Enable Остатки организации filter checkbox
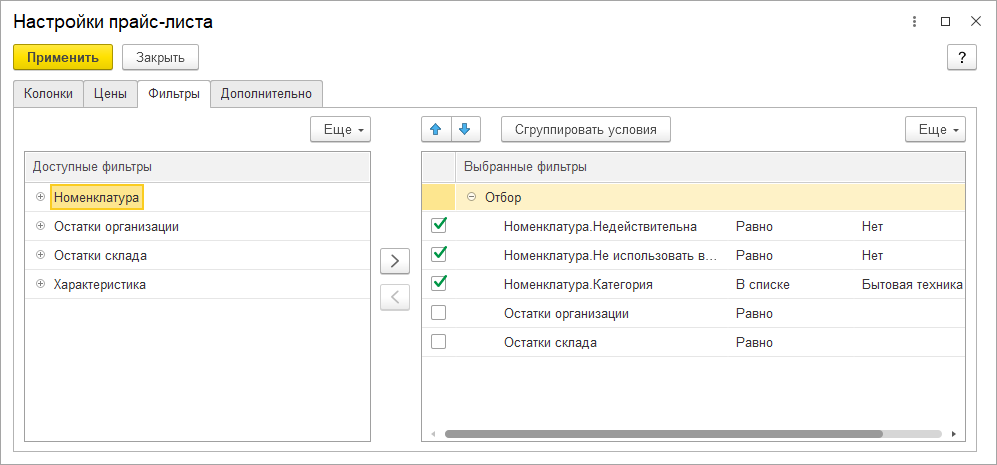The image size is (997, 465). click(x=438, y=313)
